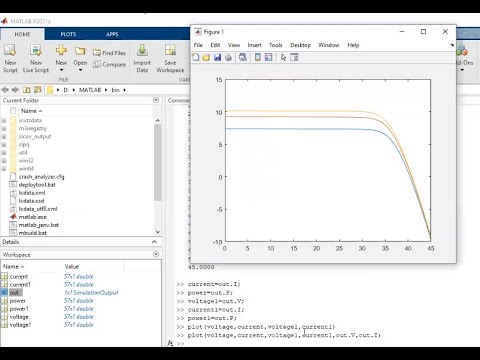Click the Value column header in Workspace
The height and width of the screenshot is (360, 480).
(72, 266)
